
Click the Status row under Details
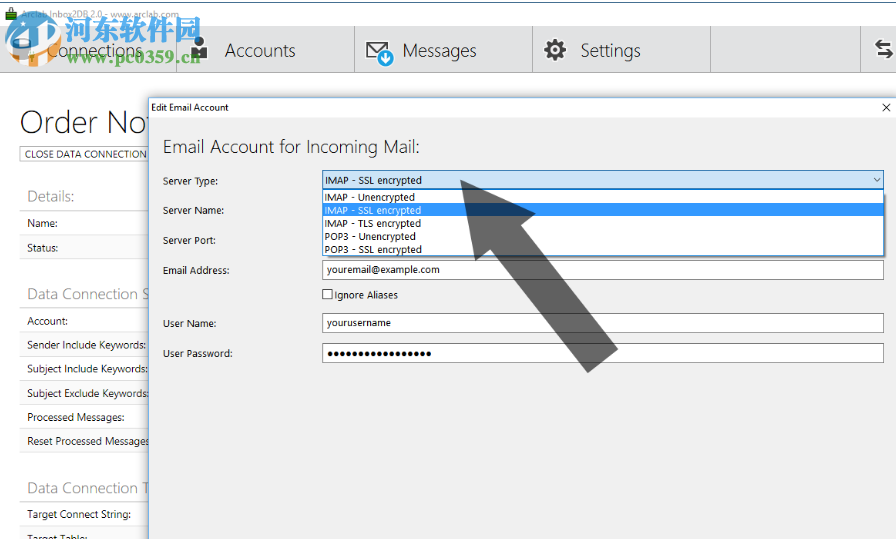tap(85, 248)
